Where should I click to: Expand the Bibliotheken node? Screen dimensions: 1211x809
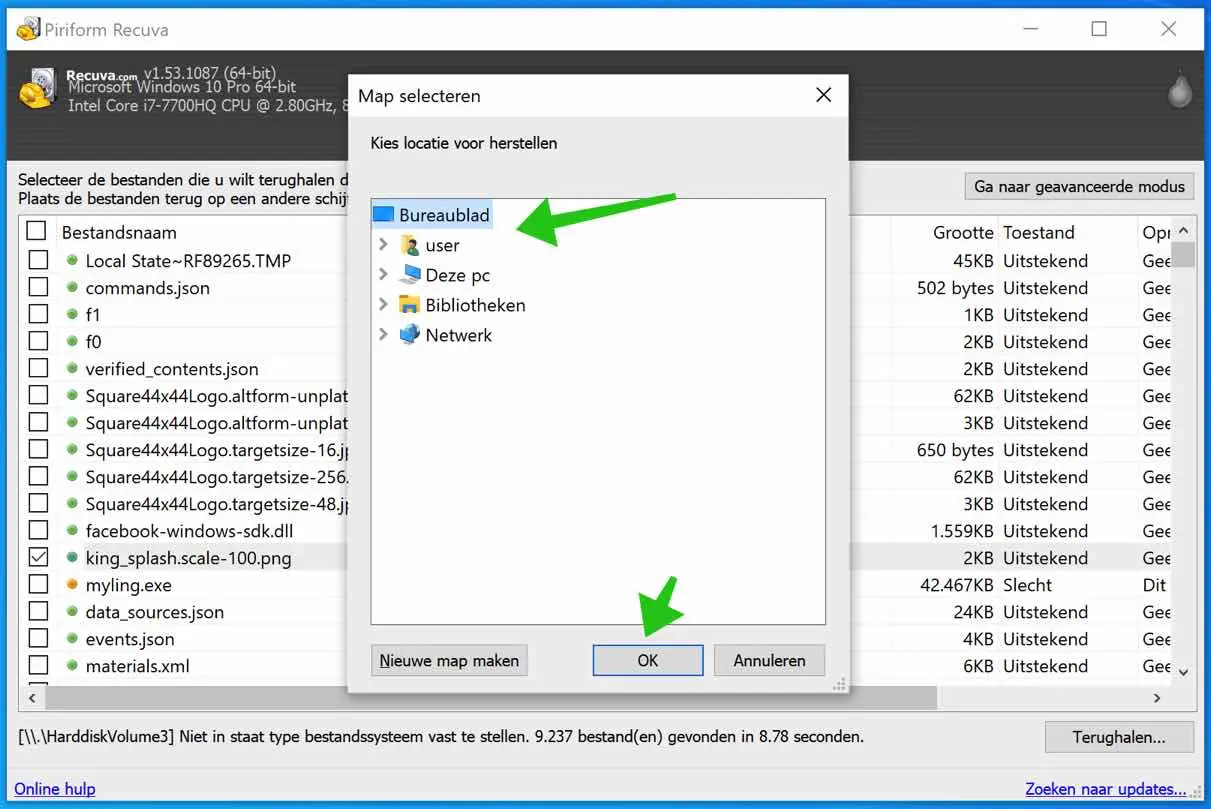[x=383, y=305]
